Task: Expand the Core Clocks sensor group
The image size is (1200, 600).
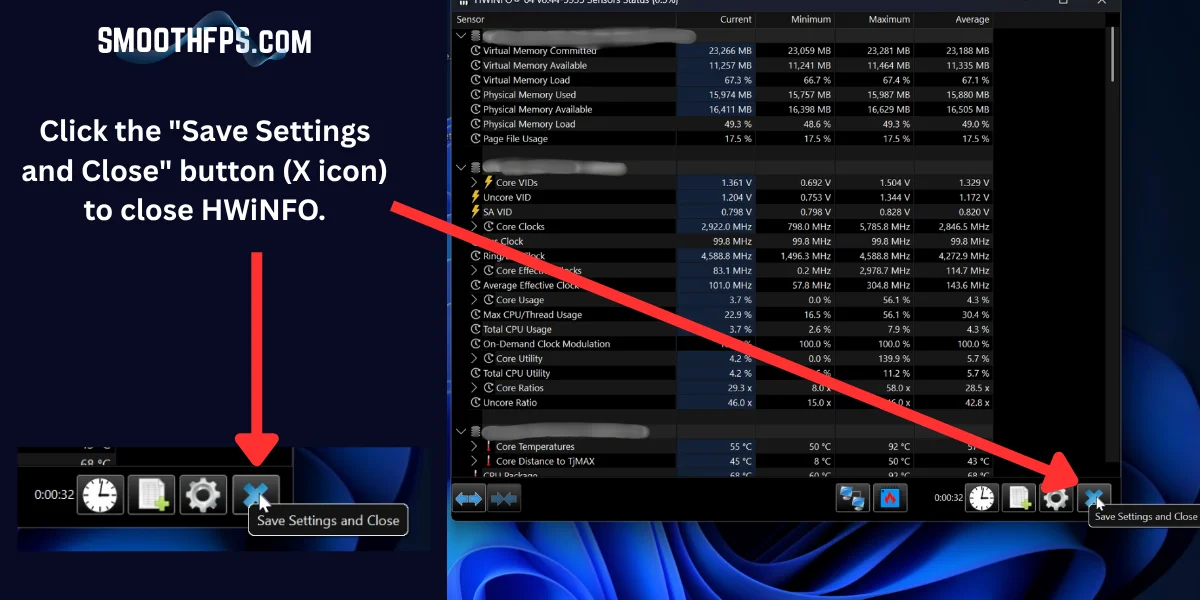Action: pyautogui.click(x=476, y=226)
